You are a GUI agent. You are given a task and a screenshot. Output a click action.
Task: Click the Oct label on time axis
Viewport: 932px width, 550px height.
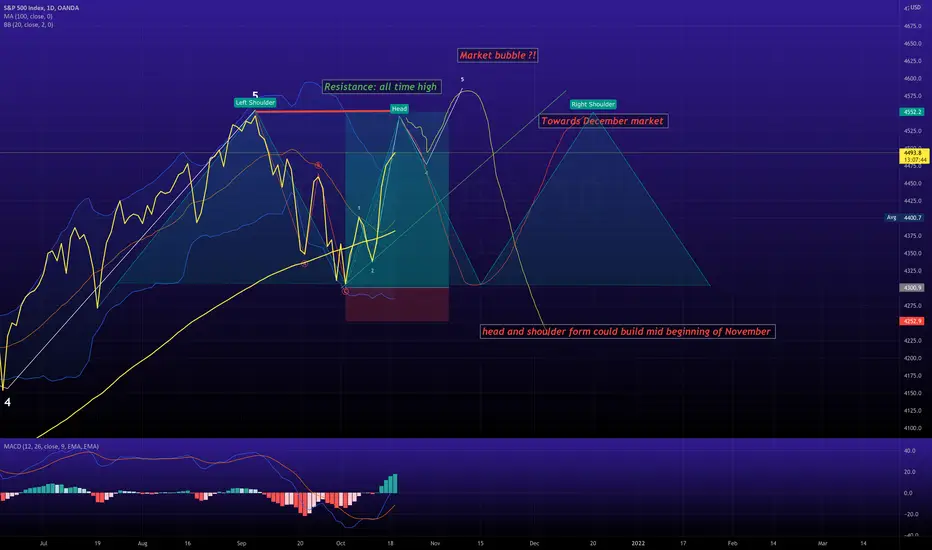point(341,543)
